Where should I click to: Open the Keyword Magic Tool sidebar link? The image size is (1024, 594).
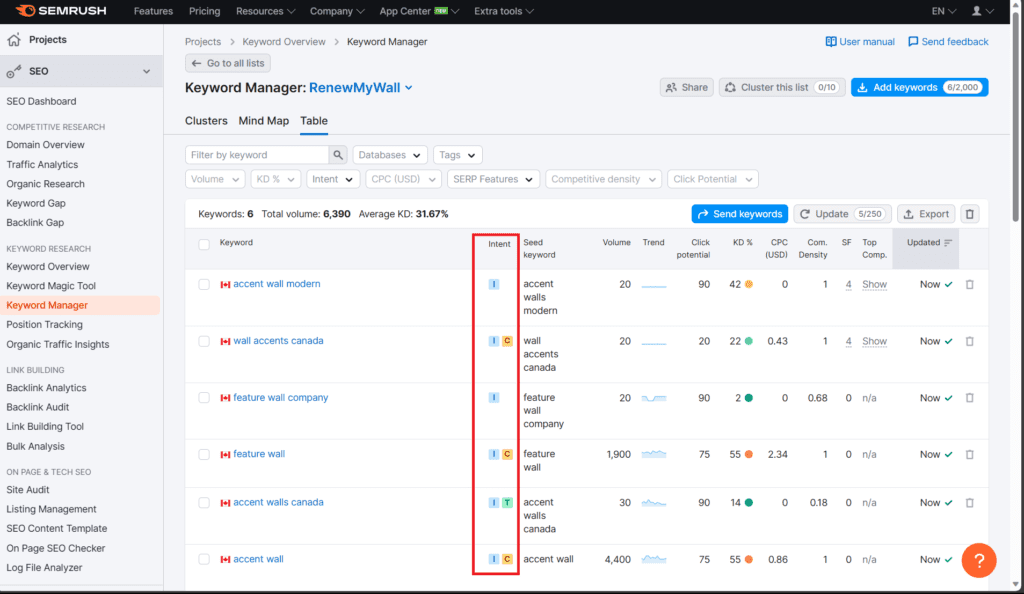click(51, 286)
